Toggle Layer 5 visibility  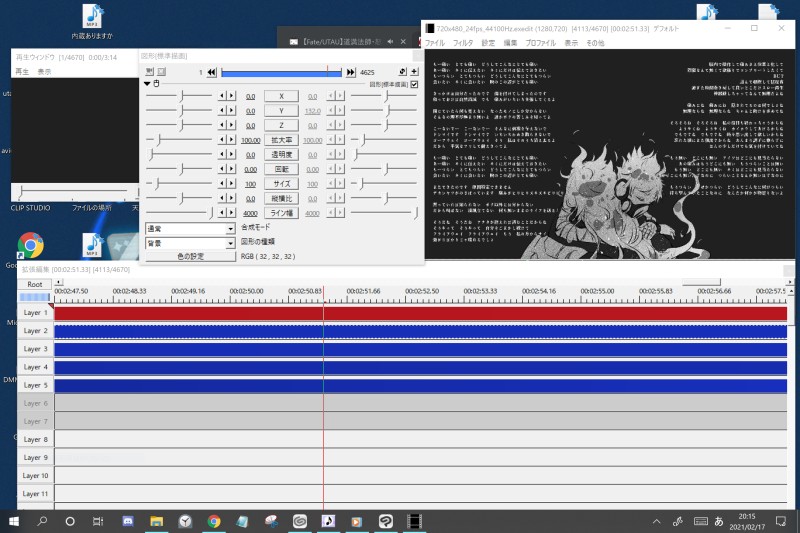(x=35, y=385)
